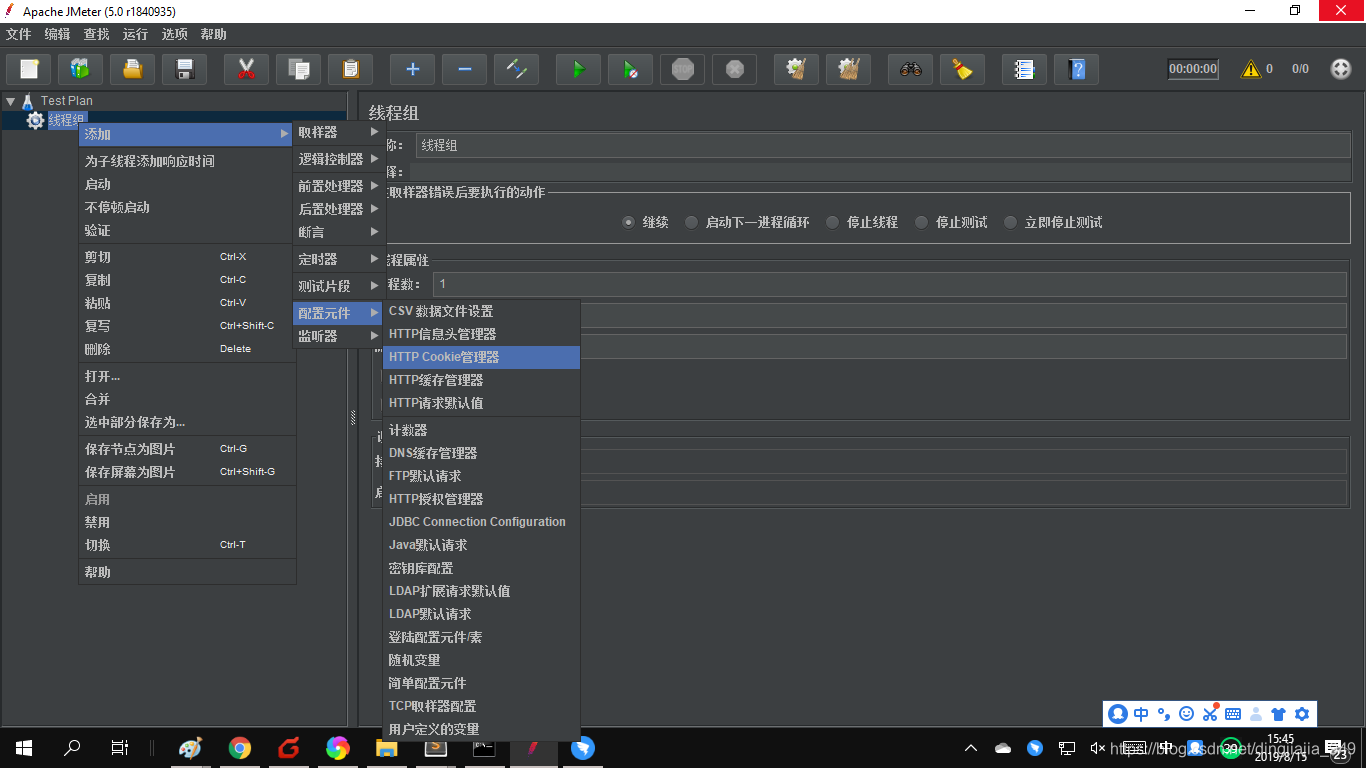Click the 线程数 input field

pyautogui.click(x=890, y=284)
